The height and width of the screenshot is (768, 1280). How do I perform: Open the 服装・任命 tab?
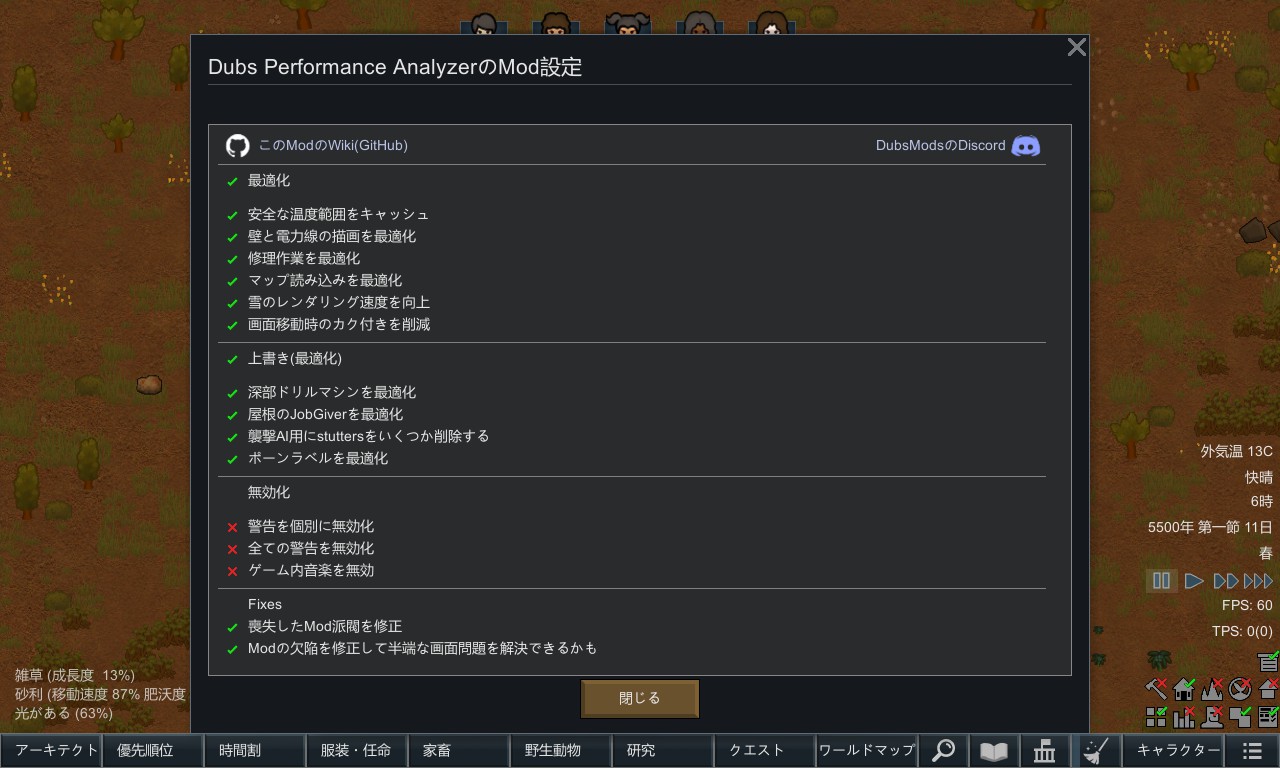pyautogui.click(x=357, y=750)
